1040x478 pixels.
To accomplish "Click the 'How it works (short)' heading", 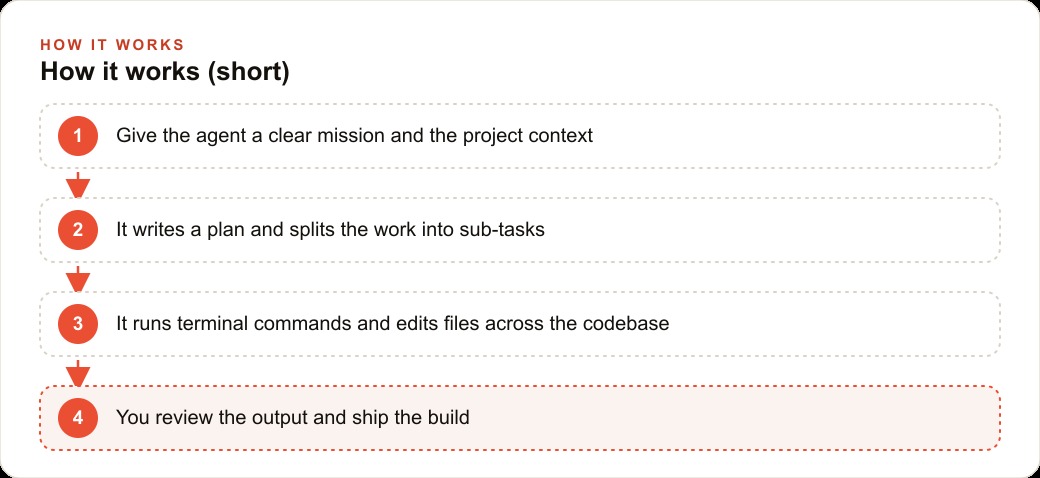I will pyautogui.click(x=165, y=72).
